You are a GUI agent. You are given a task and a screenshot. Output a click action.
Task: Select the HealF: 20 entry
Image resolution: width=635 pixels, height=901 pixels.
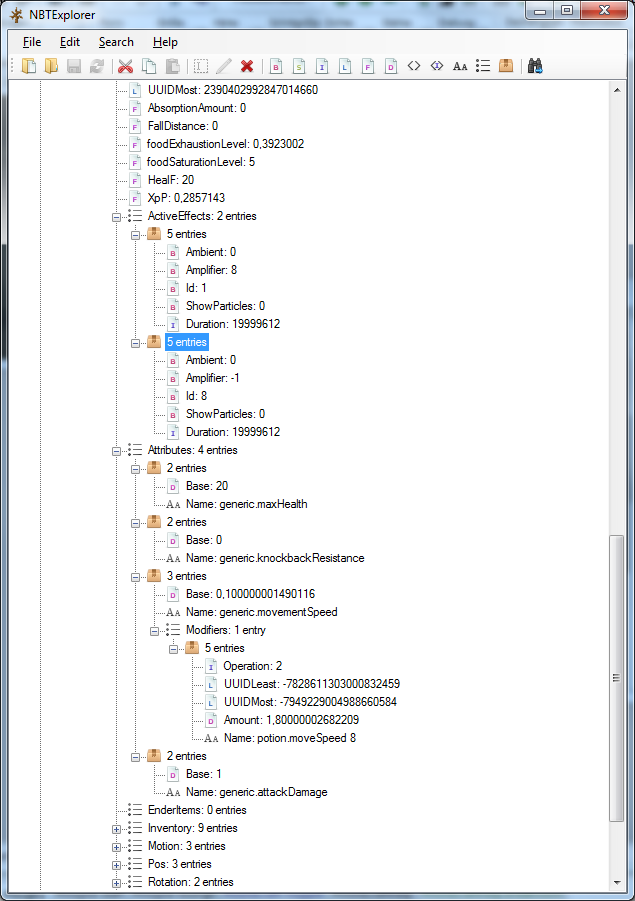pyautogui.click(x=171, y=180)
